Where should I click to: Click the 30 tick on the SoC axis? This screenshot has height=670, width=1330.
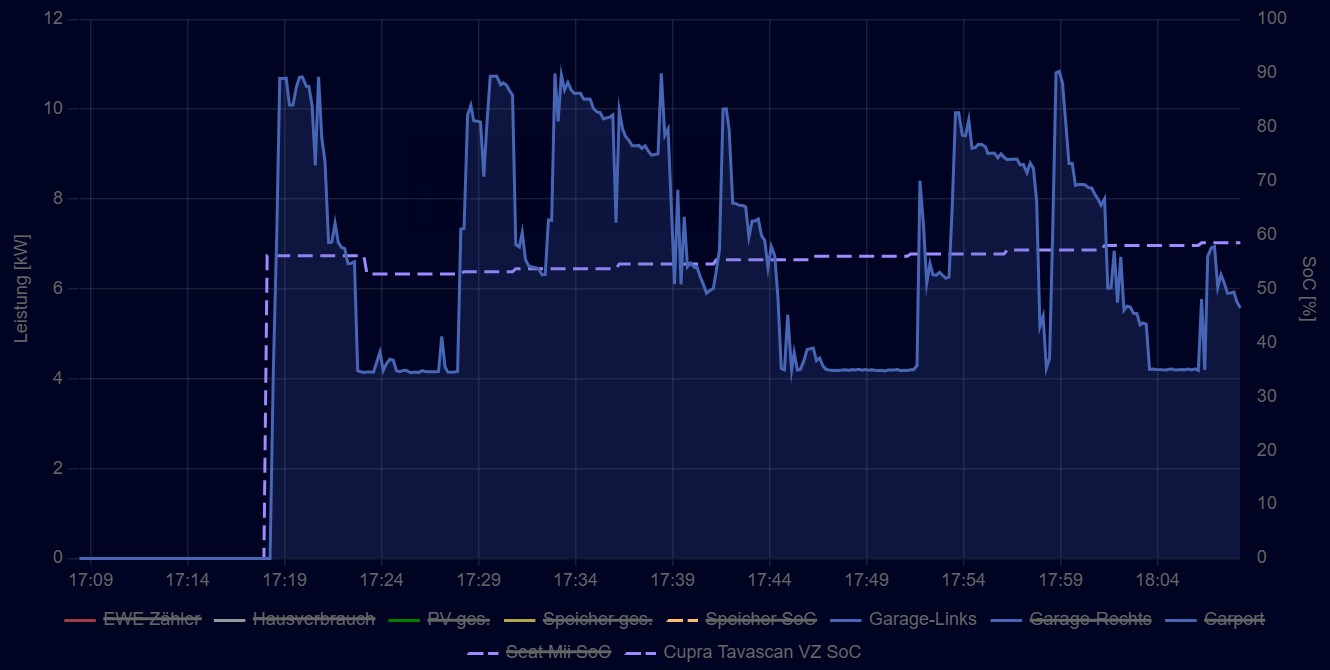point(1267,396)
